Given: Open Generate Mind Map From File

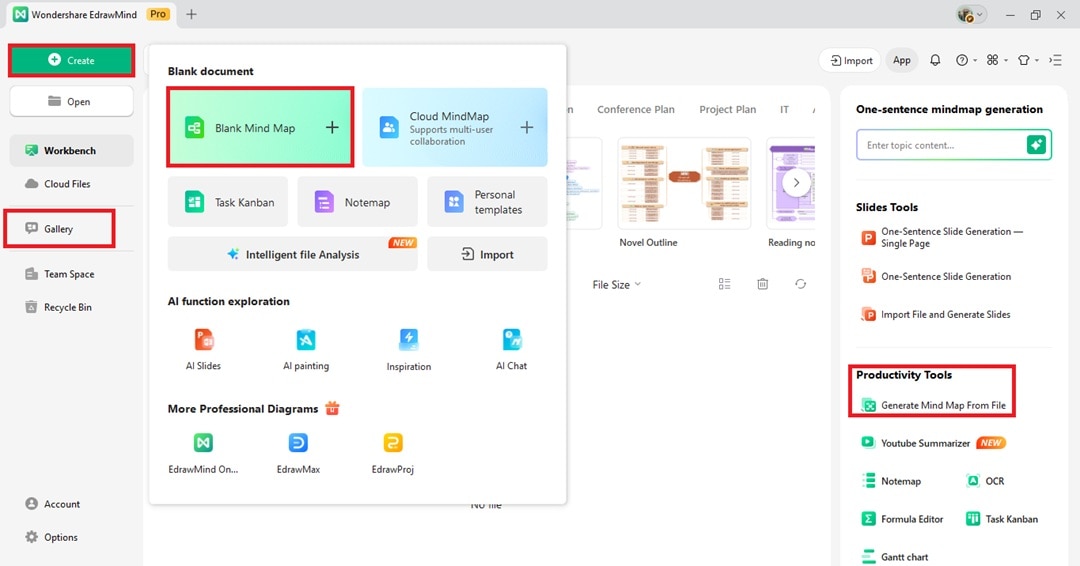Looking at the screenshot, I should point(934,406).
